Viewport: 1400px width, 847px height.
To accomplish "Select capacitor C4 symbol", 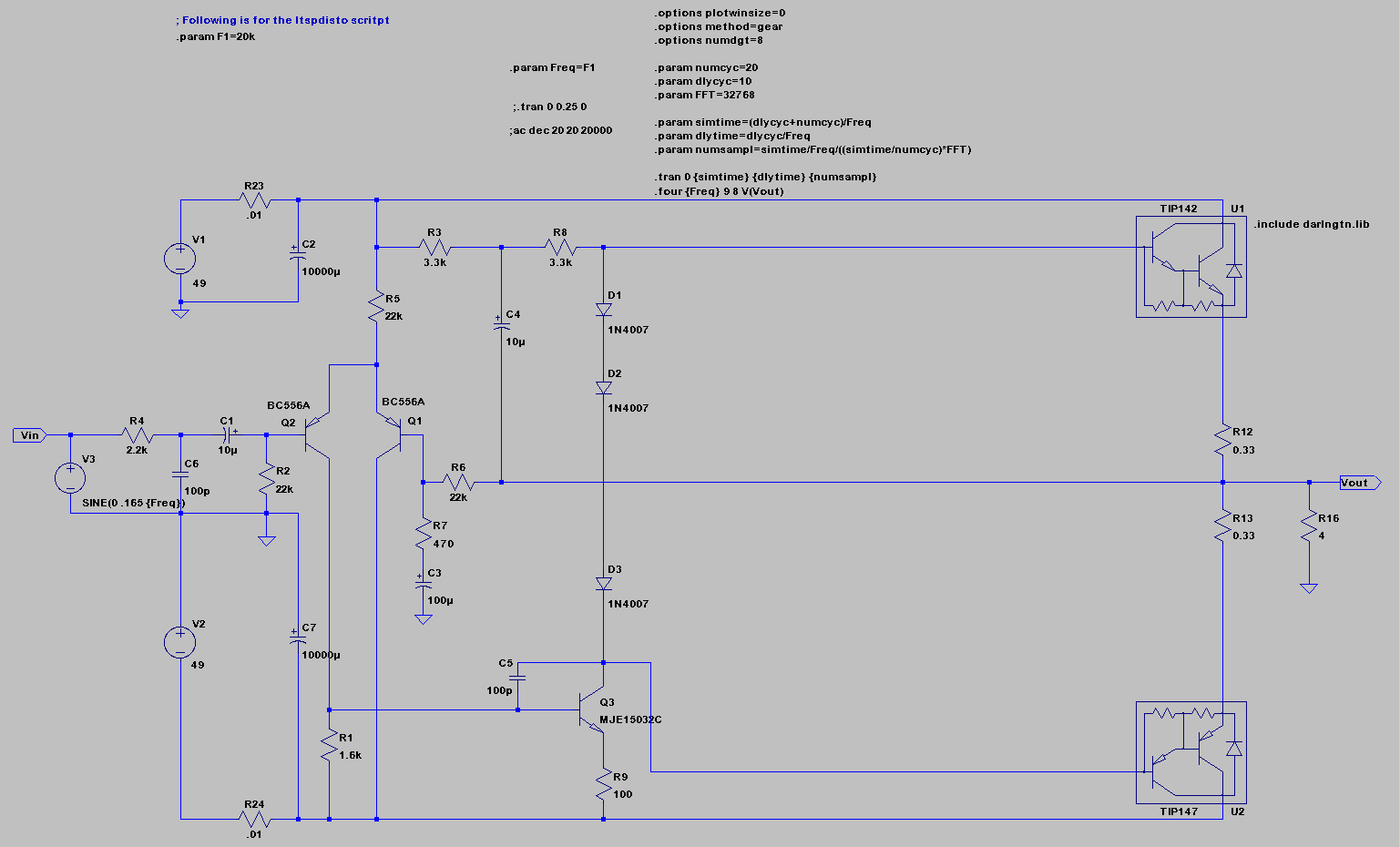I will 500,325.
